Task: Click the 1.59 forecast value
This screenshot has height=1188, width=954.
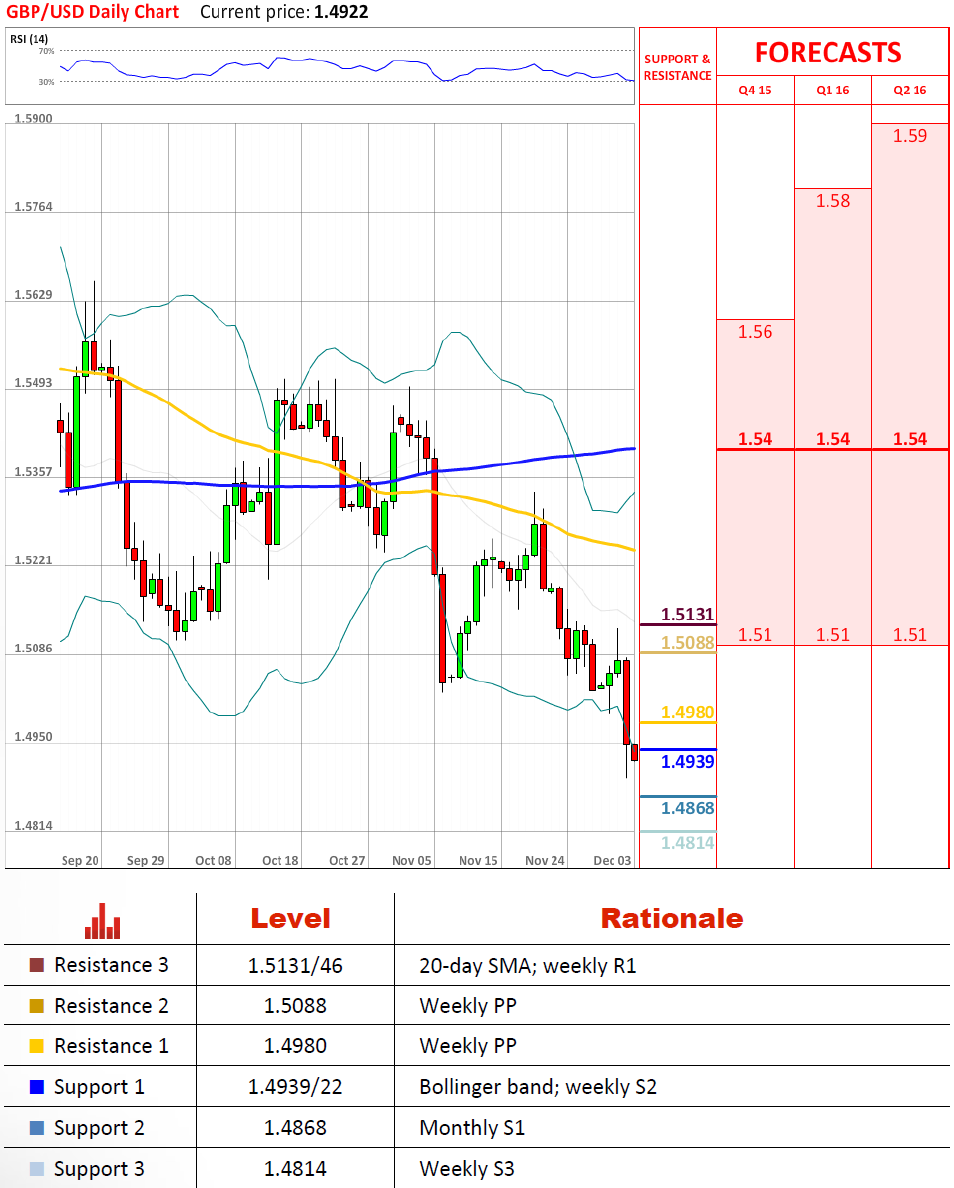Action: coord(909,136)
